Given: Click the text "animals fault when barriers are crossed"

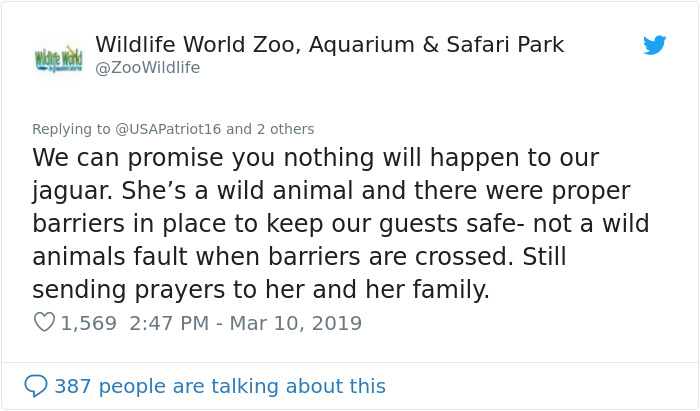Looking at the screenshot, I should point(273,257).
